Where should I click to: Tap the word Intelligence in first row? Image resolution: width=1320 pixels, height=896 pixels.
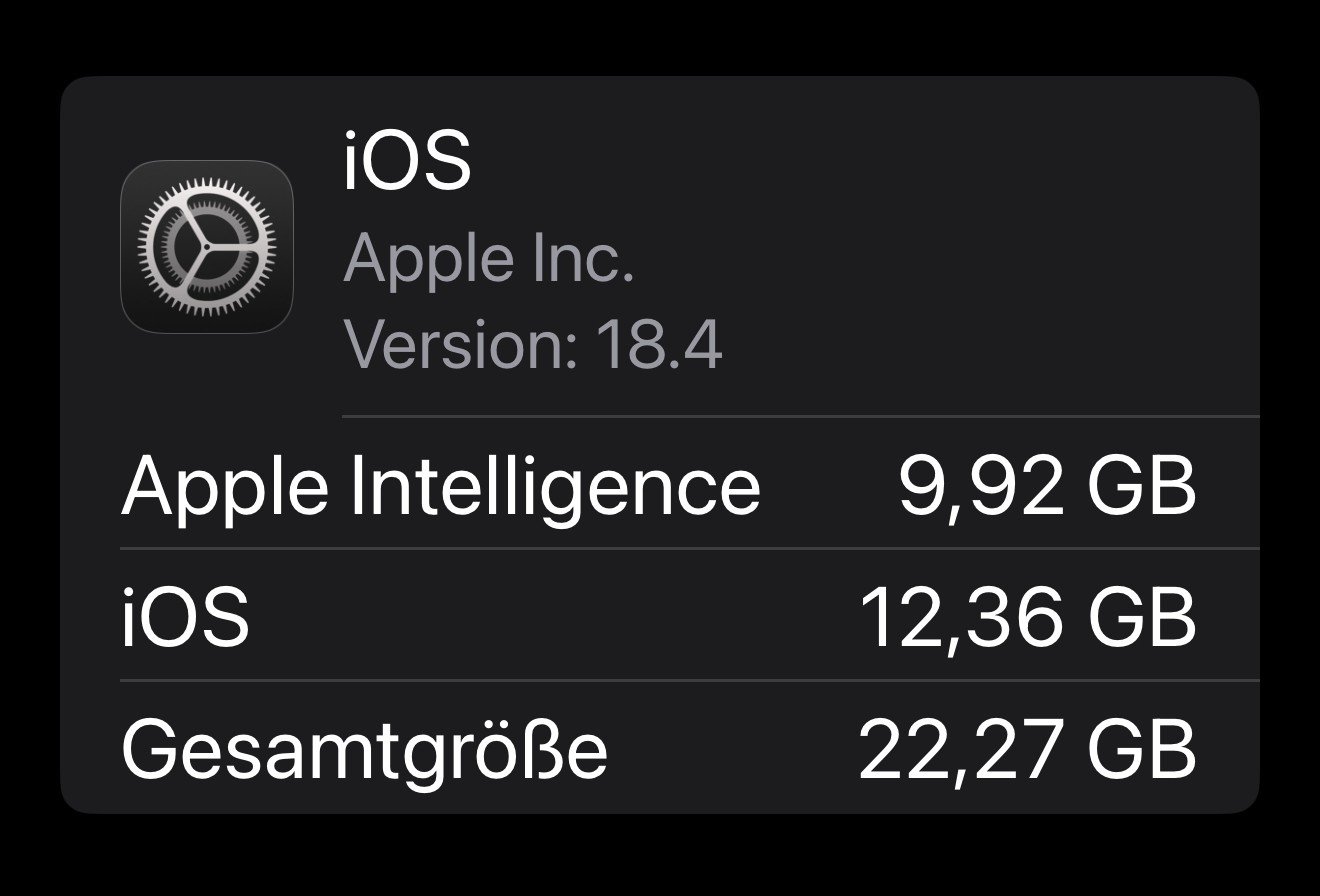[x=555, y=486]
